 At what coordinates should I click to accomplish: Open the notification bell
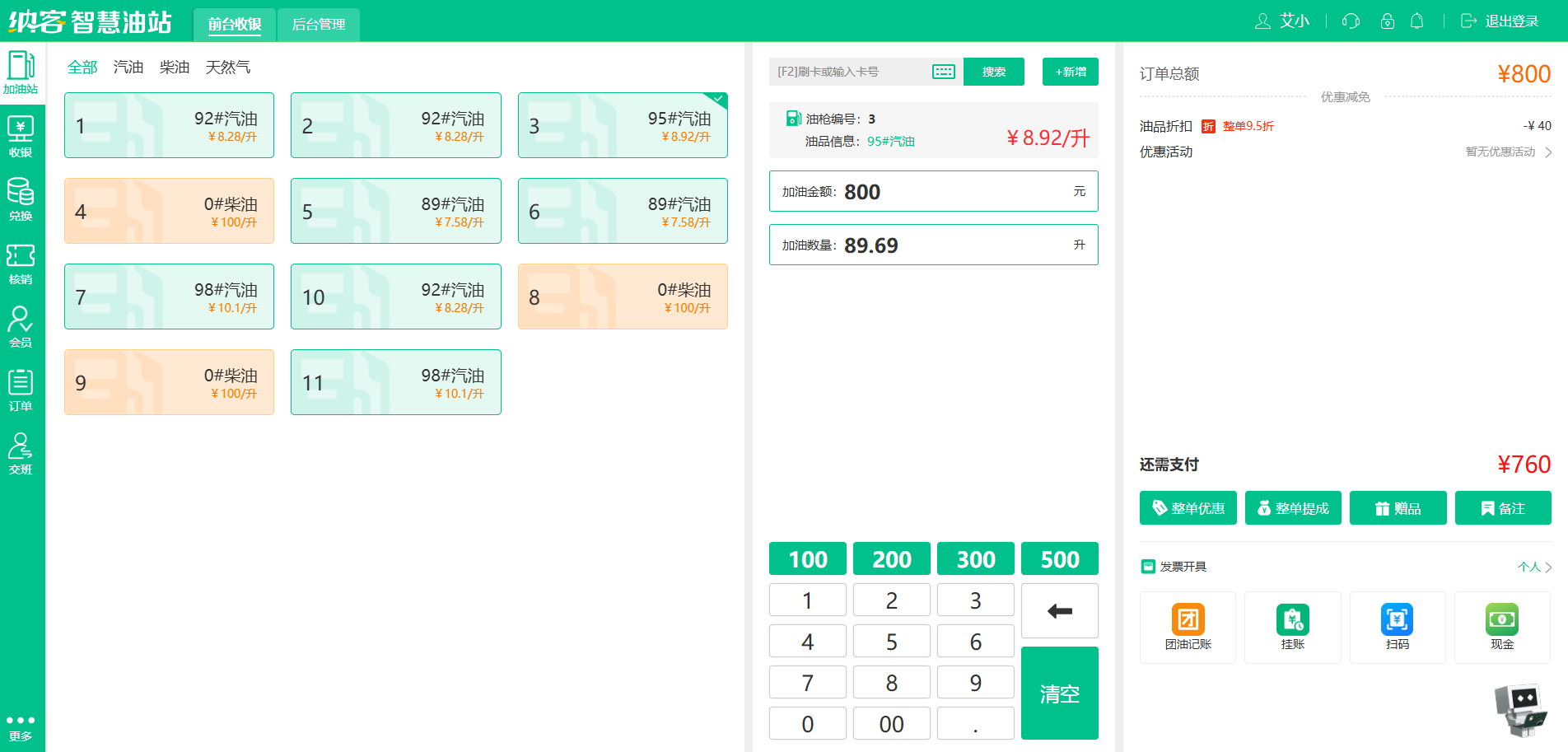tap(1417, 21)
